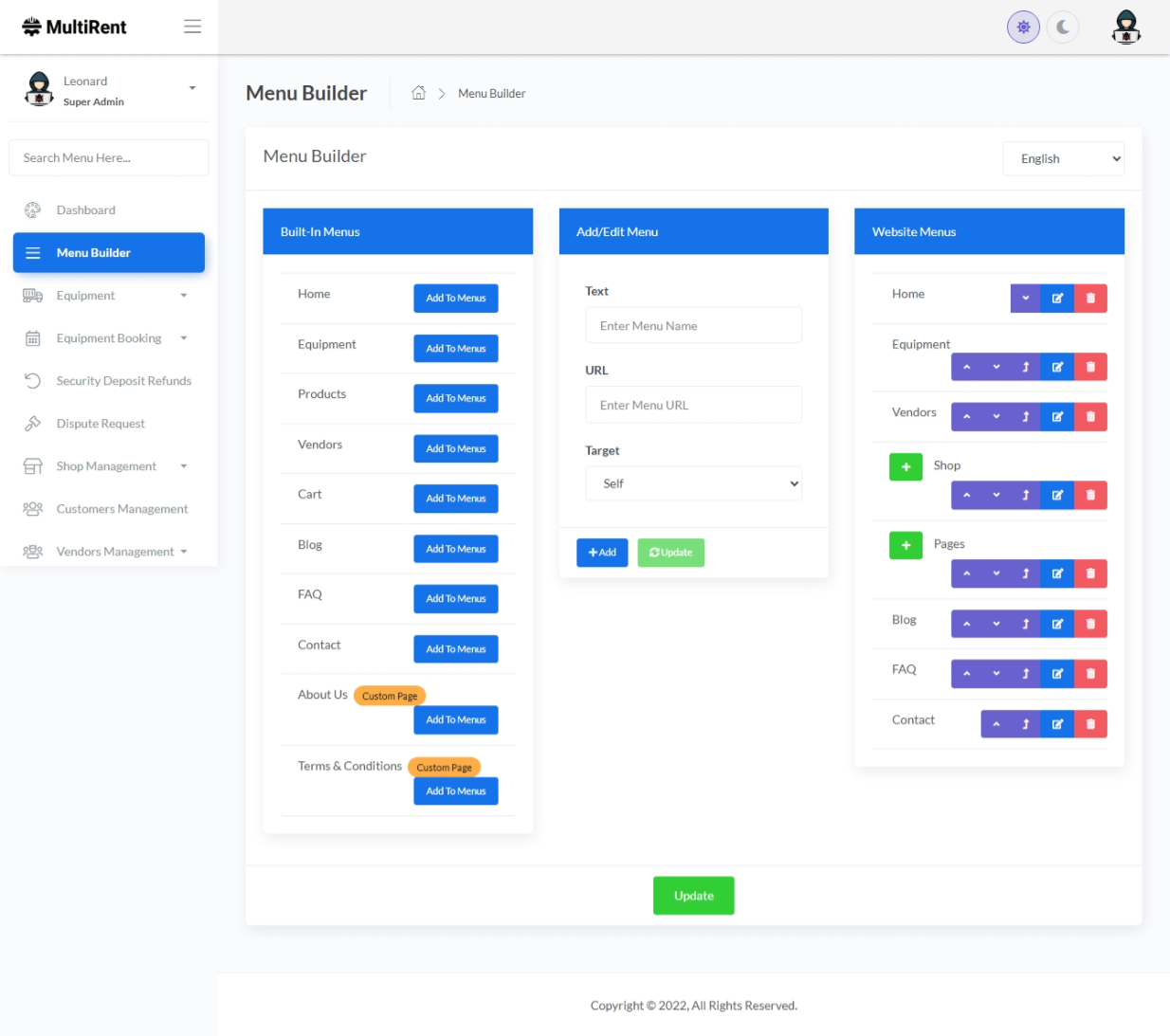The height and width of the screenshot is (1036, 1170).
Task: Open the user avatar in top bar
Action: point(1125,27)
